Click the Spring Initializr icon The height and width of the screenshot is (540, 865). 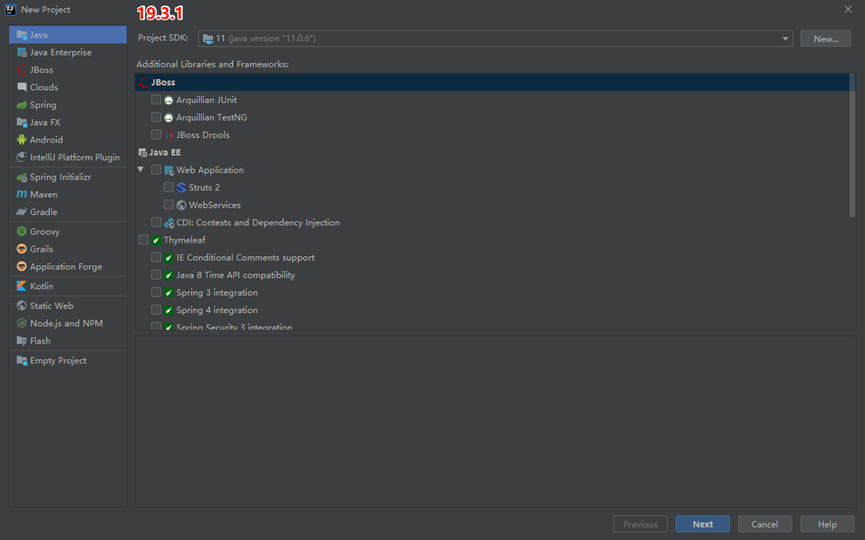[x=22, y=177]
